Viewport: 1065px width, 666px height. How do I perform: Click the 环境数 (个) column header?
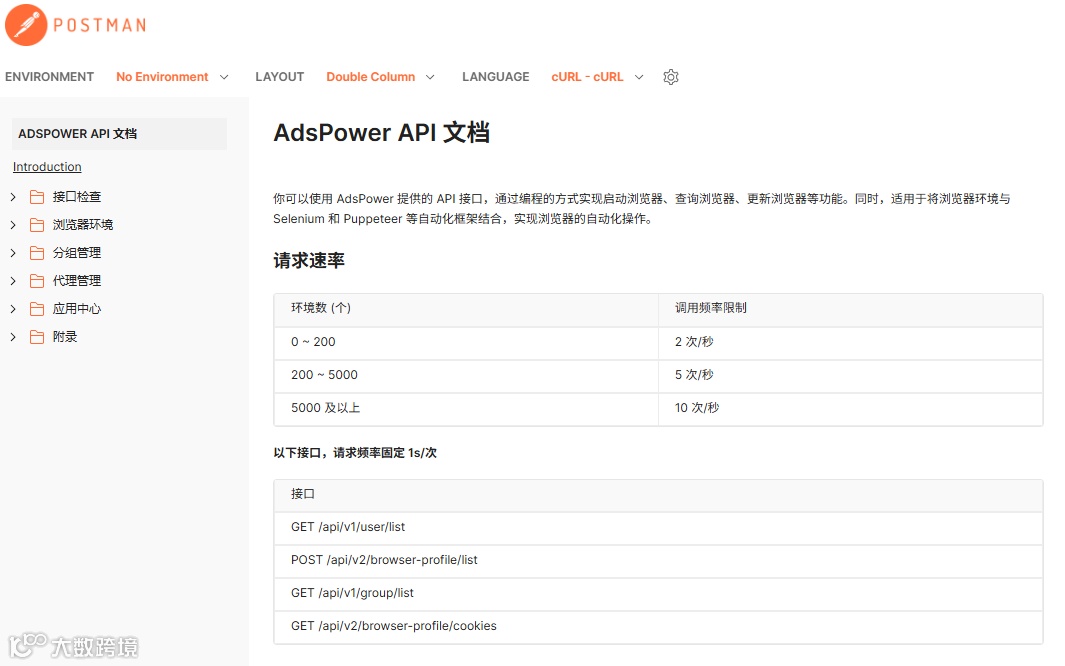pyautogui.click(x=466, y=308)
